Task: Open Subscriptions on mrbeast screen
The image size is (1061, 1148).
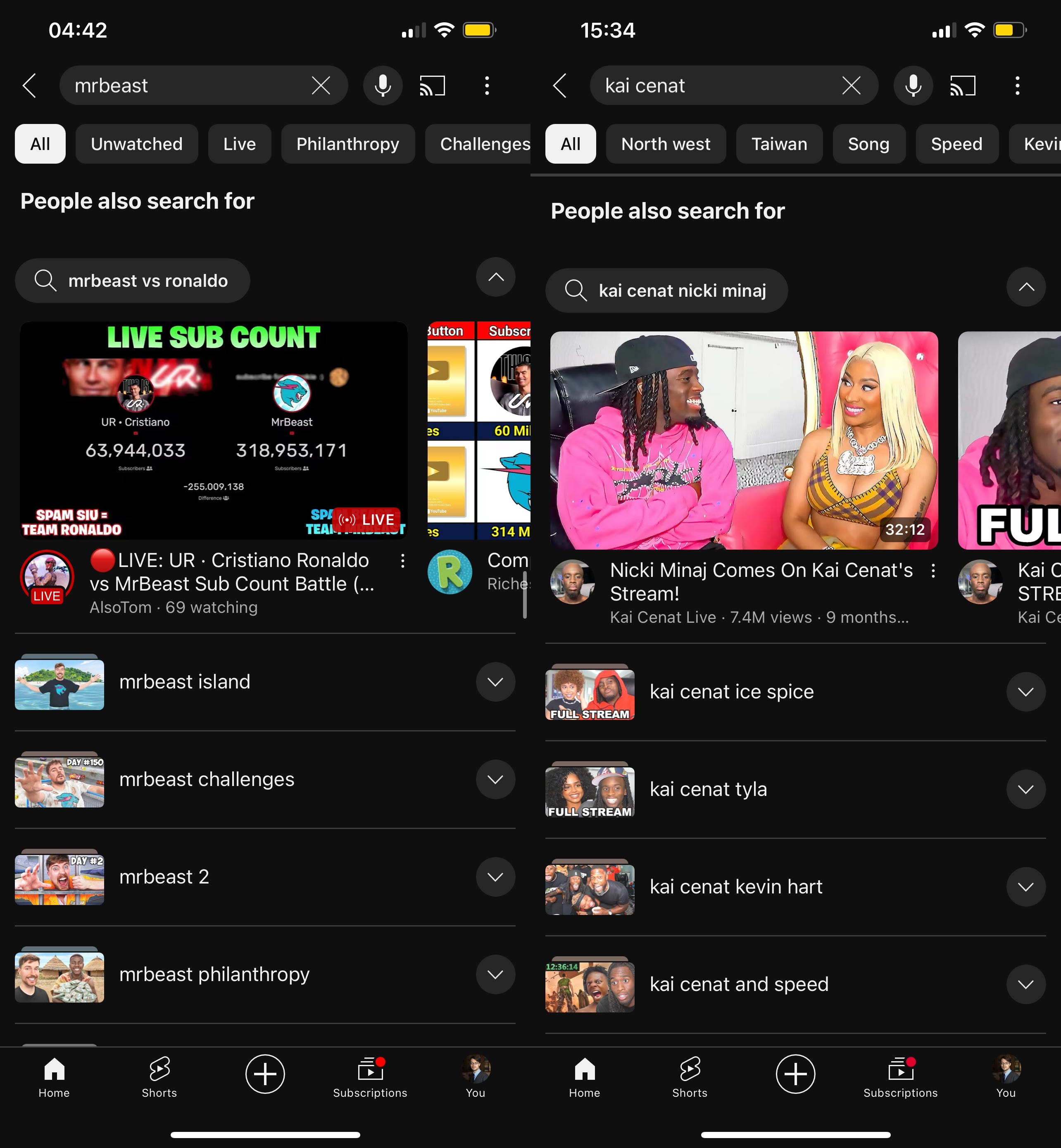Action: coord(370,1077)
